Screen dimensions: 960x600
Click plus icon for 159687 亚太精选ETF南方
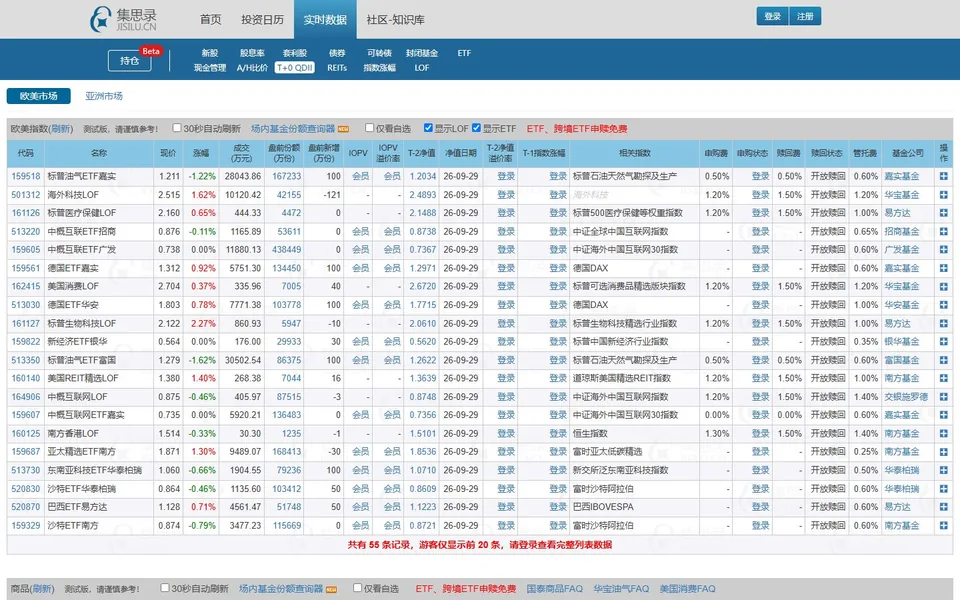click(943, 452)
